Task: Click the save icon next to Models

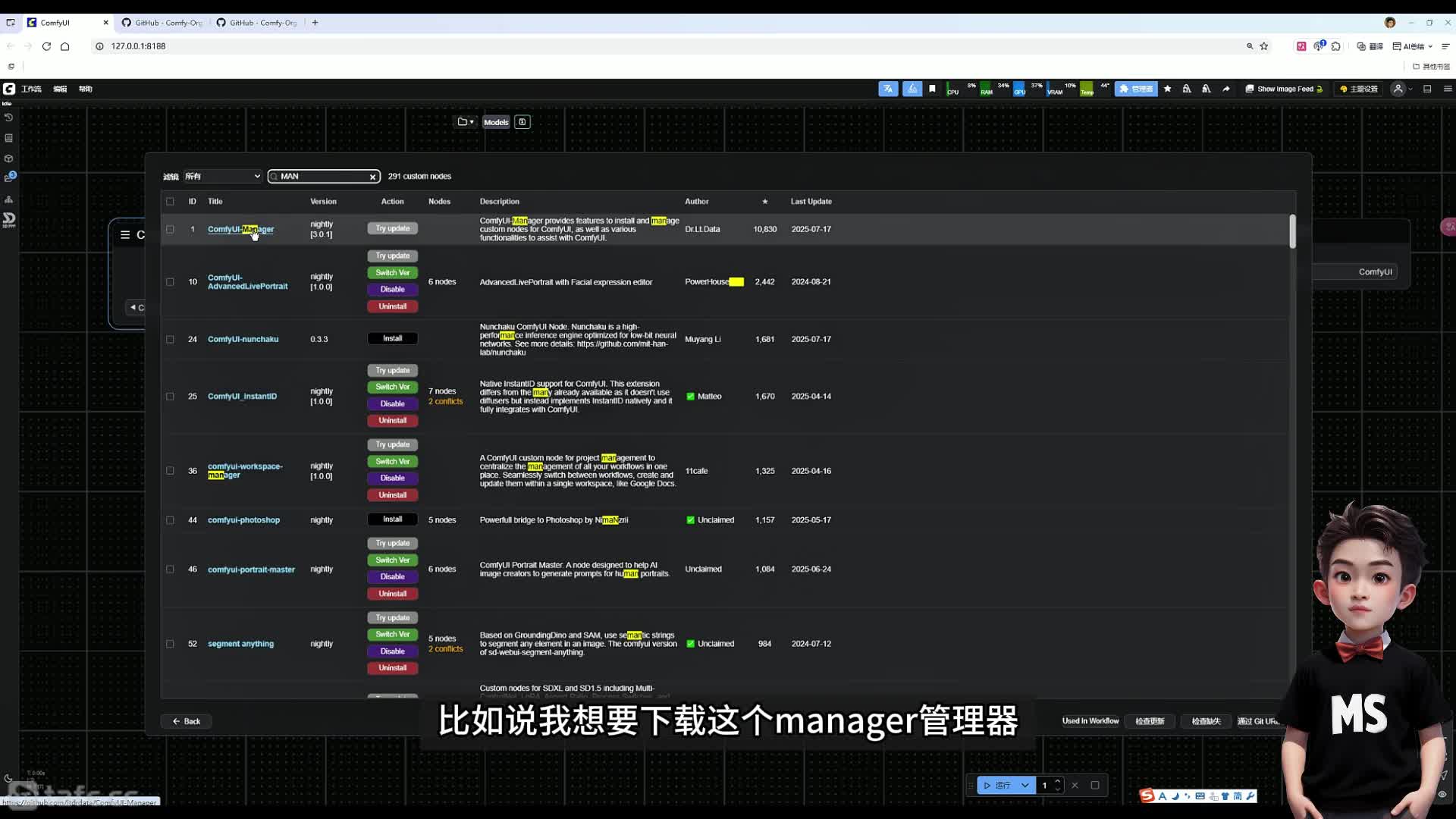Action: 522,122
